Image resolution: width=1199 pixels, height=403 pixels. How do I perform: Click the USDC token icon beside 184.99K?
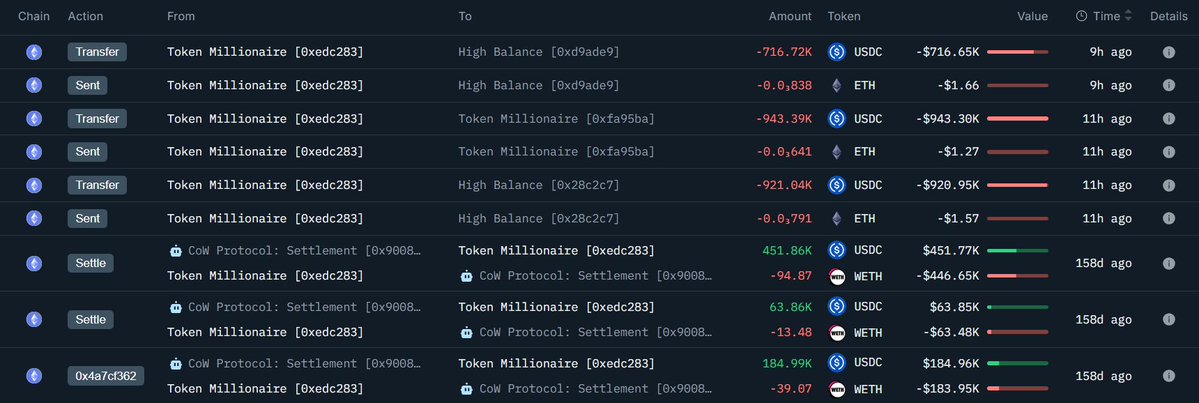pos(837,363)
